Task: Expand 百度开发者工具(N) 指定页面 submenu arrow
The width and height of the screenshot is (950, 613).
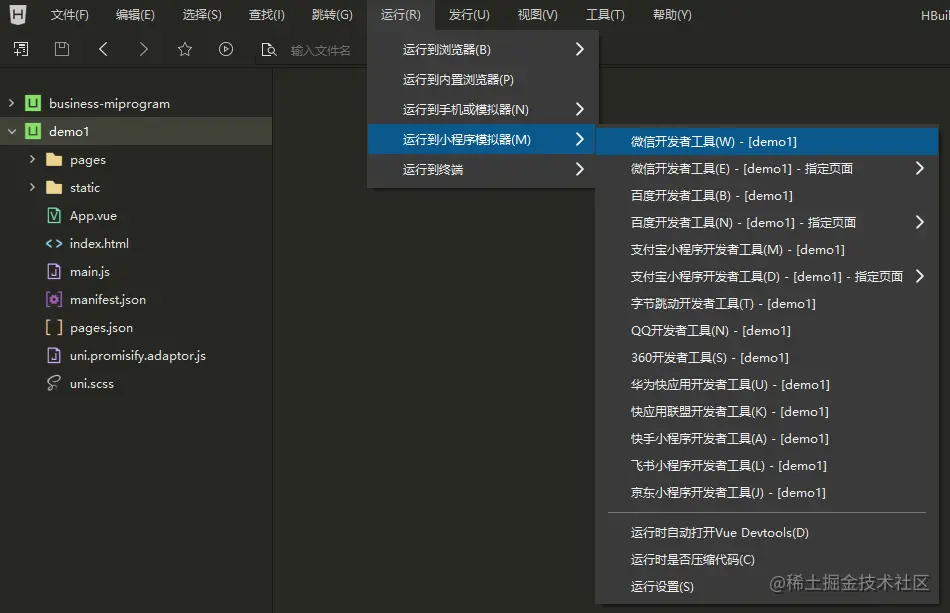Action: click(x=920, y=222)
